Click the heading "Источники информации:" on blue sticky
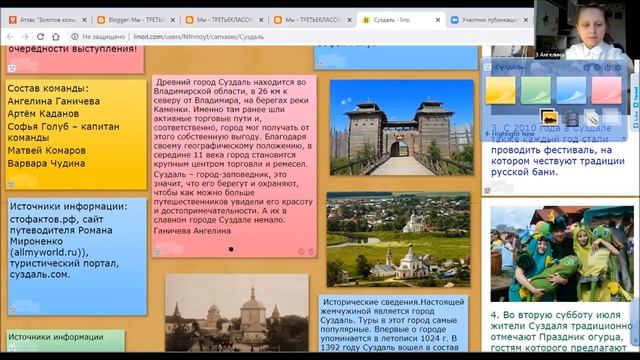Viewport: 640px width, 360px height. pos(69,207)
